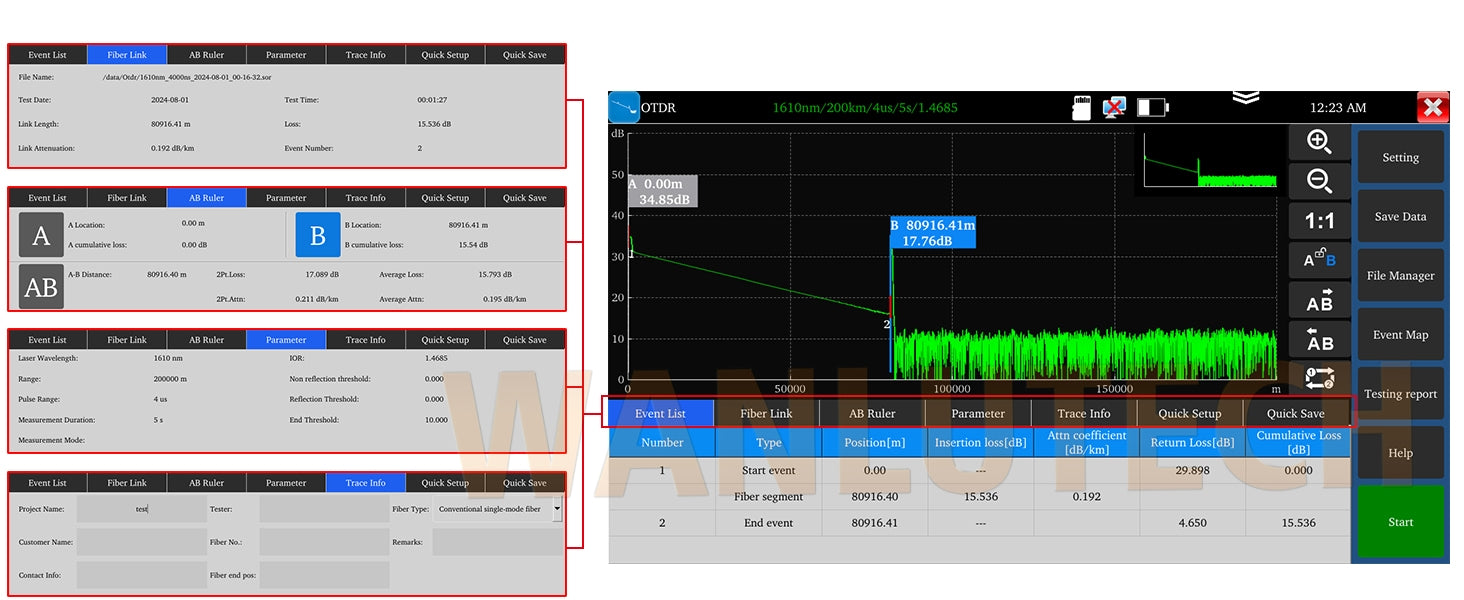Toggle the A/B cursor lock icon
The height and width of the screenshot is (600, 1464).
click(x=1319, y=259)
